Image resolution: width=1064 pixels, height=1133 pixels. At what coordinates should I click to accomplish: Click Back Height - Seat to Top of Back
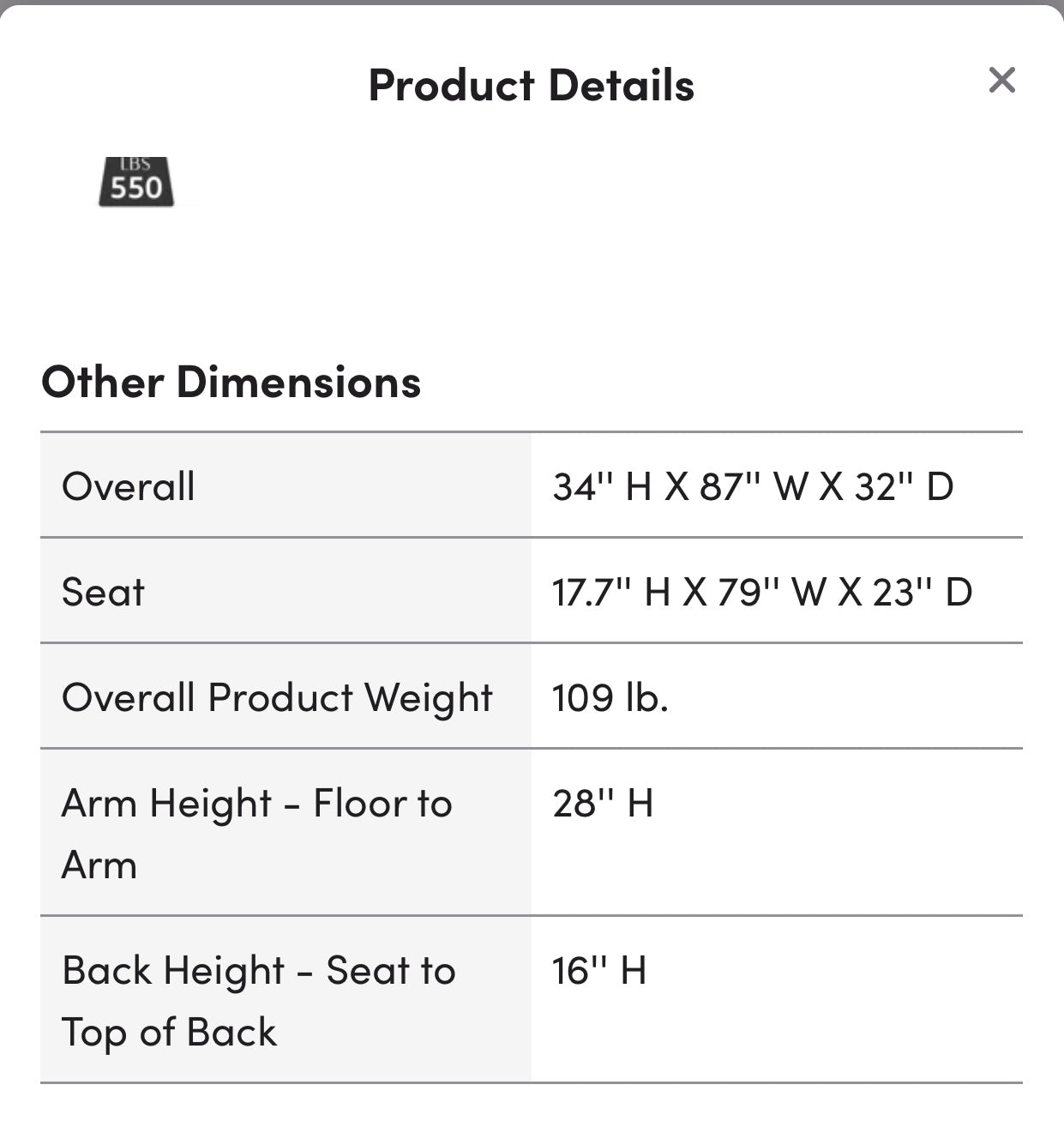[259, 1000]
